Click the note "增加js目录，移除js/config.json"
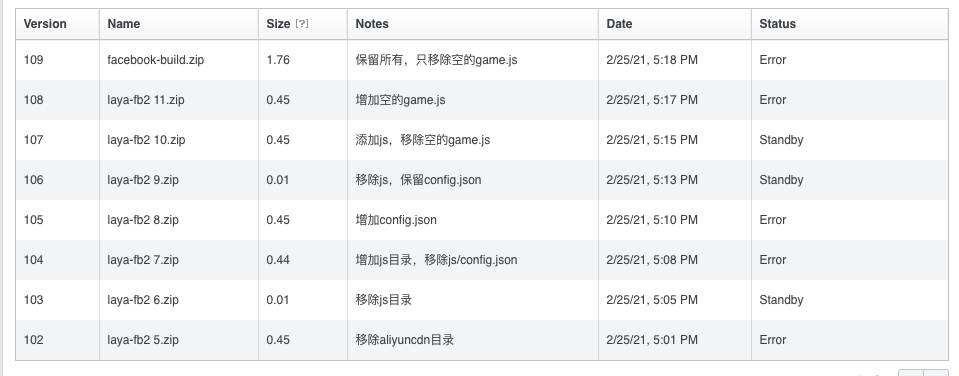 (x=437, y=260)
